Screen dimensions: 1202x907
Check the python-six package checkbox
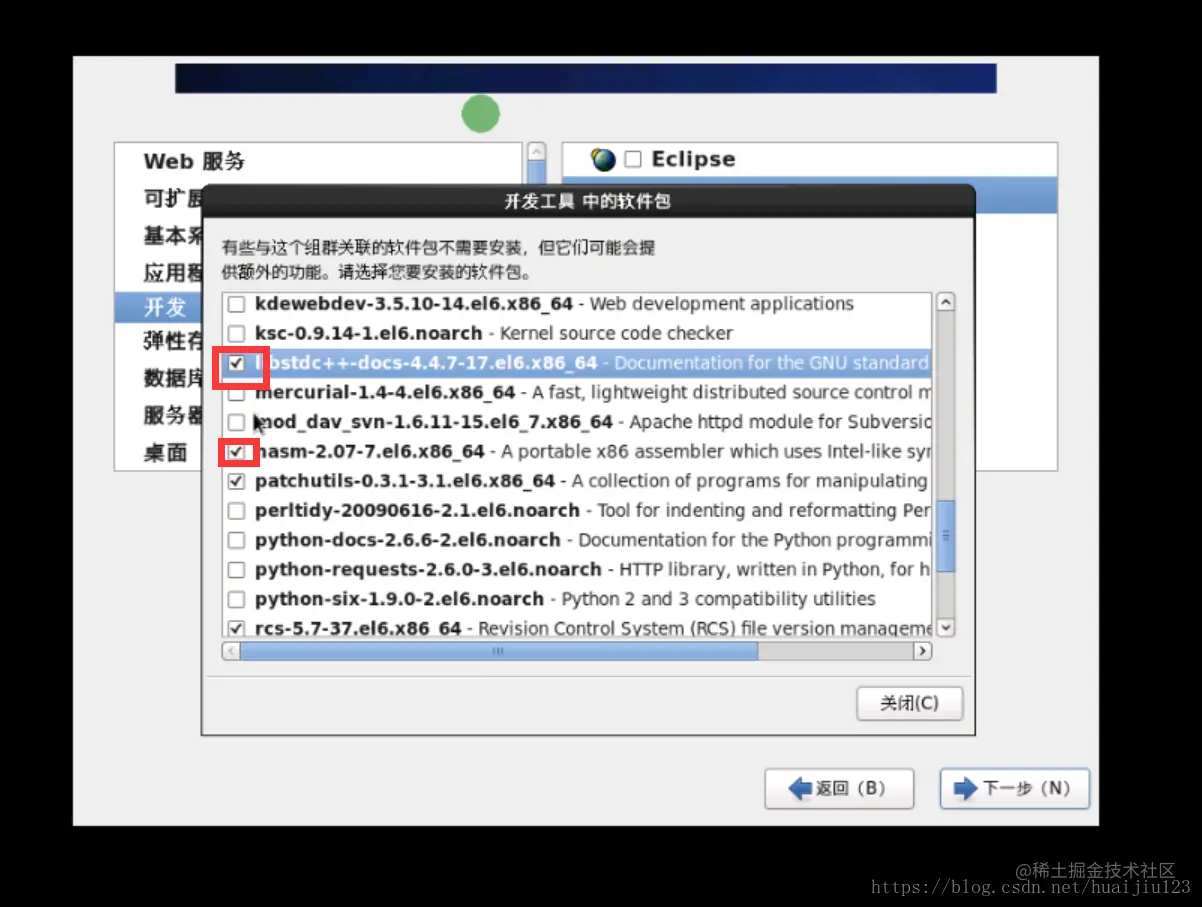tap(236, 600)
